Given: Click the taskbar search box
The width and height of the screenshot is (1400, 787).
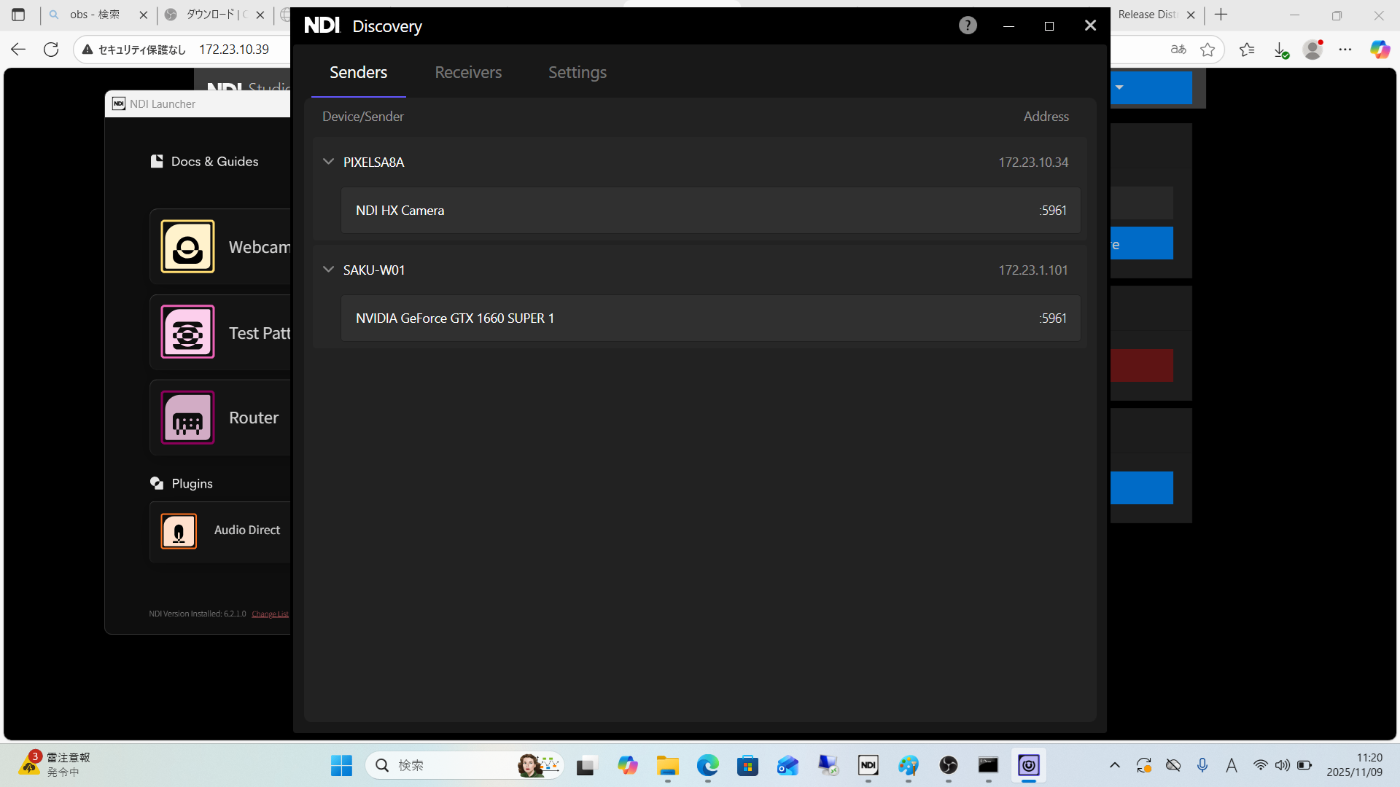Looking at the screenshot, I should tap(463, 766).
